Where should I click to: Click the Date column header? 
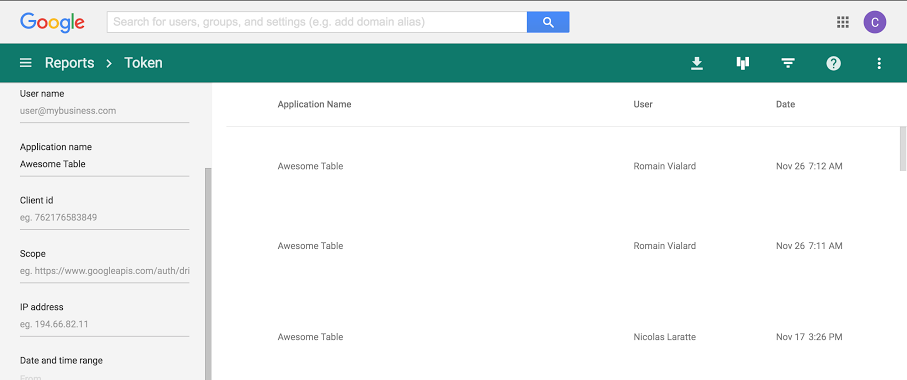[786, 104]
